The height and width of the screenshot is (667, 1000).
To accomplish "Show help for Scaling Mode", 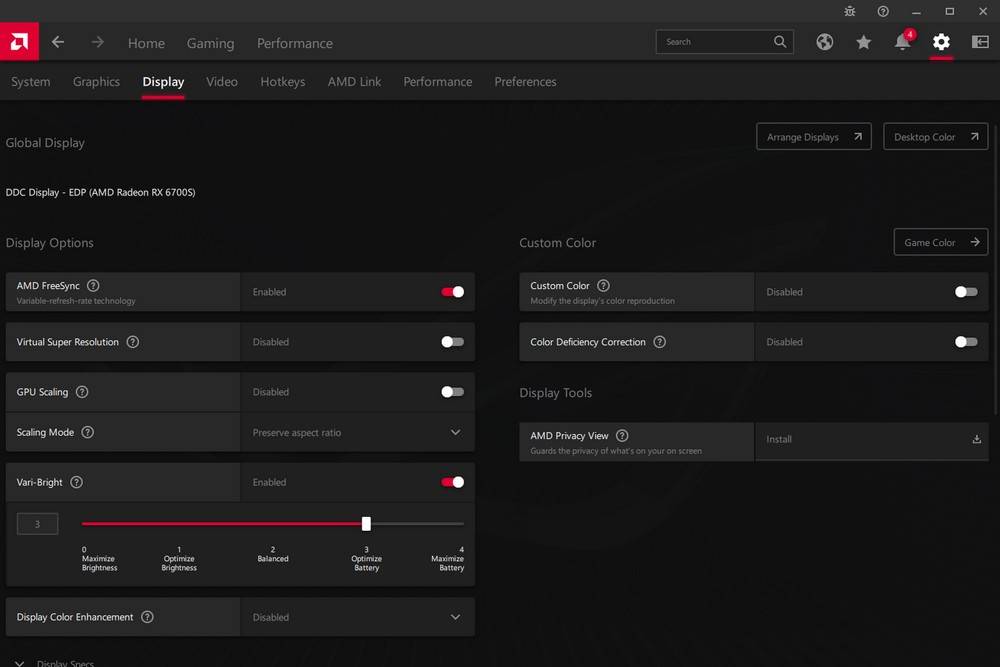I will 88,432.
